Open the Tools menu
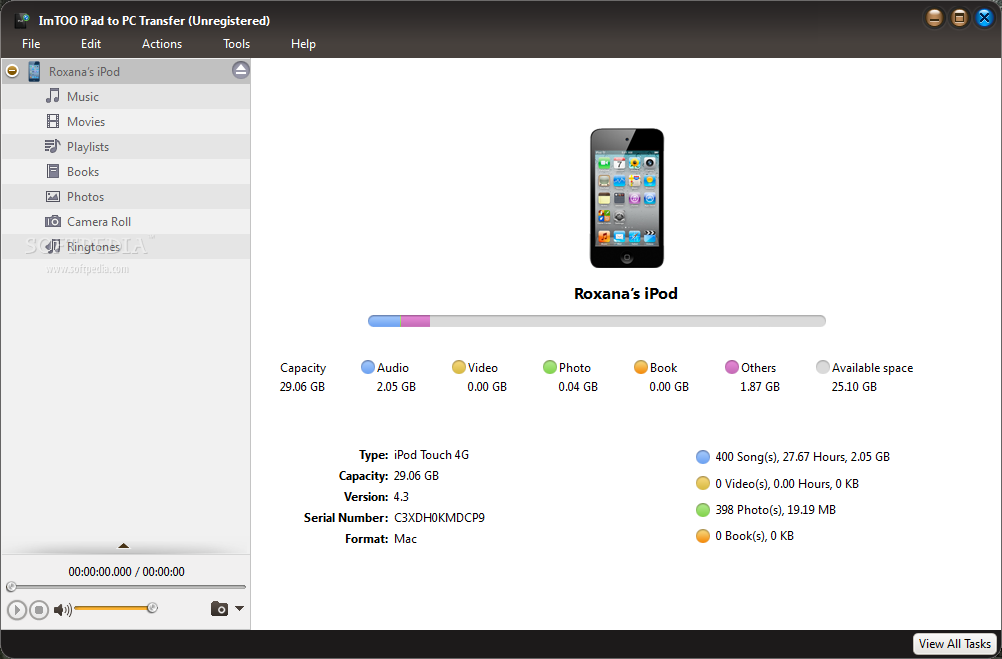The width and height of the screenshot is (1002, 659). [237, 44]
